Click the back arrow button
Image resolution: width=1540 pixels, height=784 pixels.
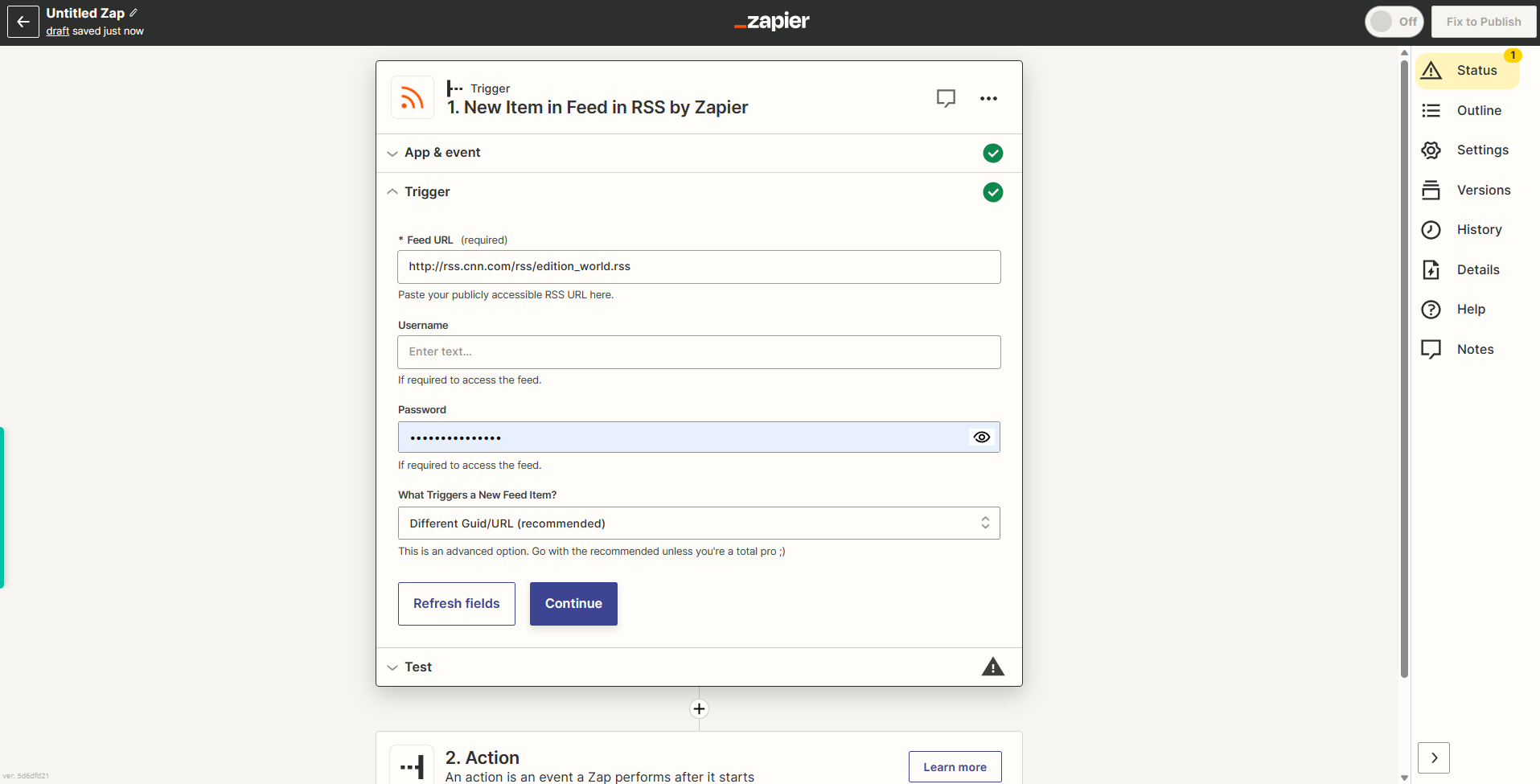[x=23, y=22]
